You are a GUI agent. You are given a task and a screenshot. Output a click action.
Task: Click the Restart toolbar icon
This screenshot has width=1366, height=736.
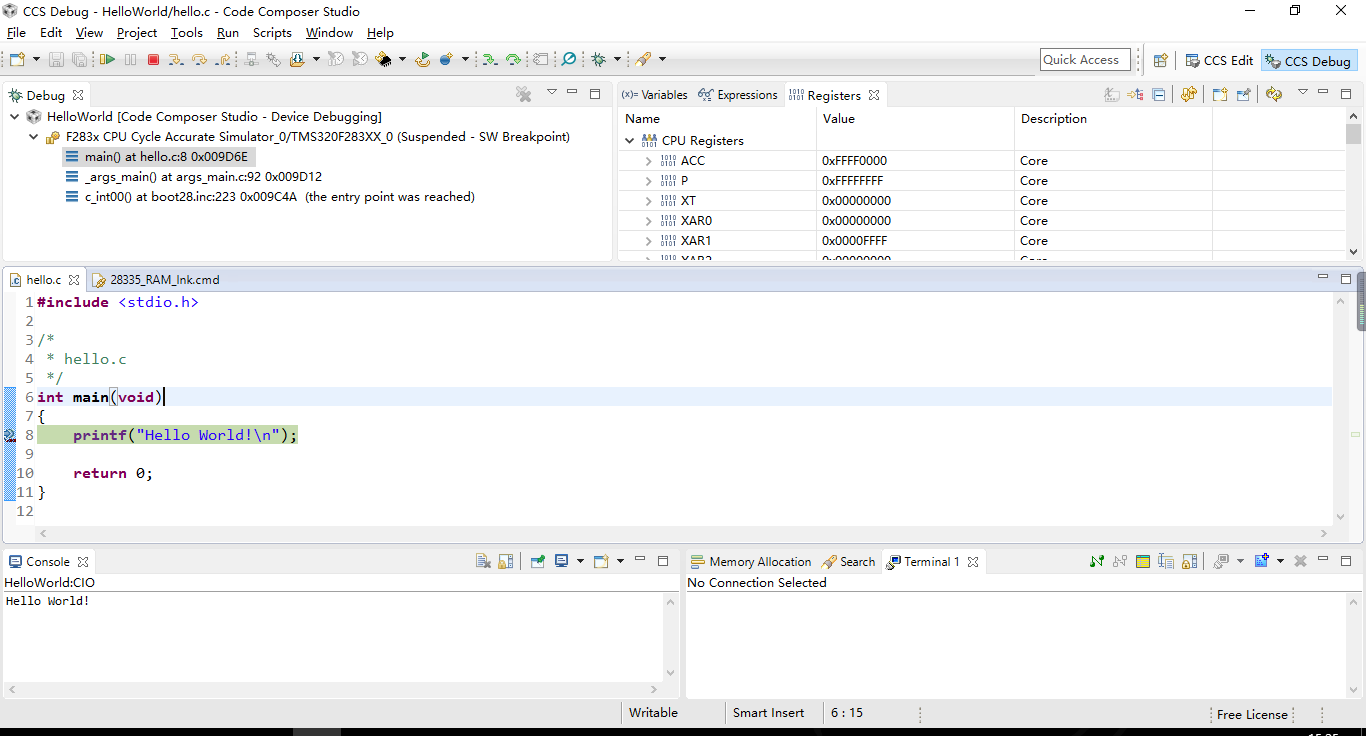[423, 60]
